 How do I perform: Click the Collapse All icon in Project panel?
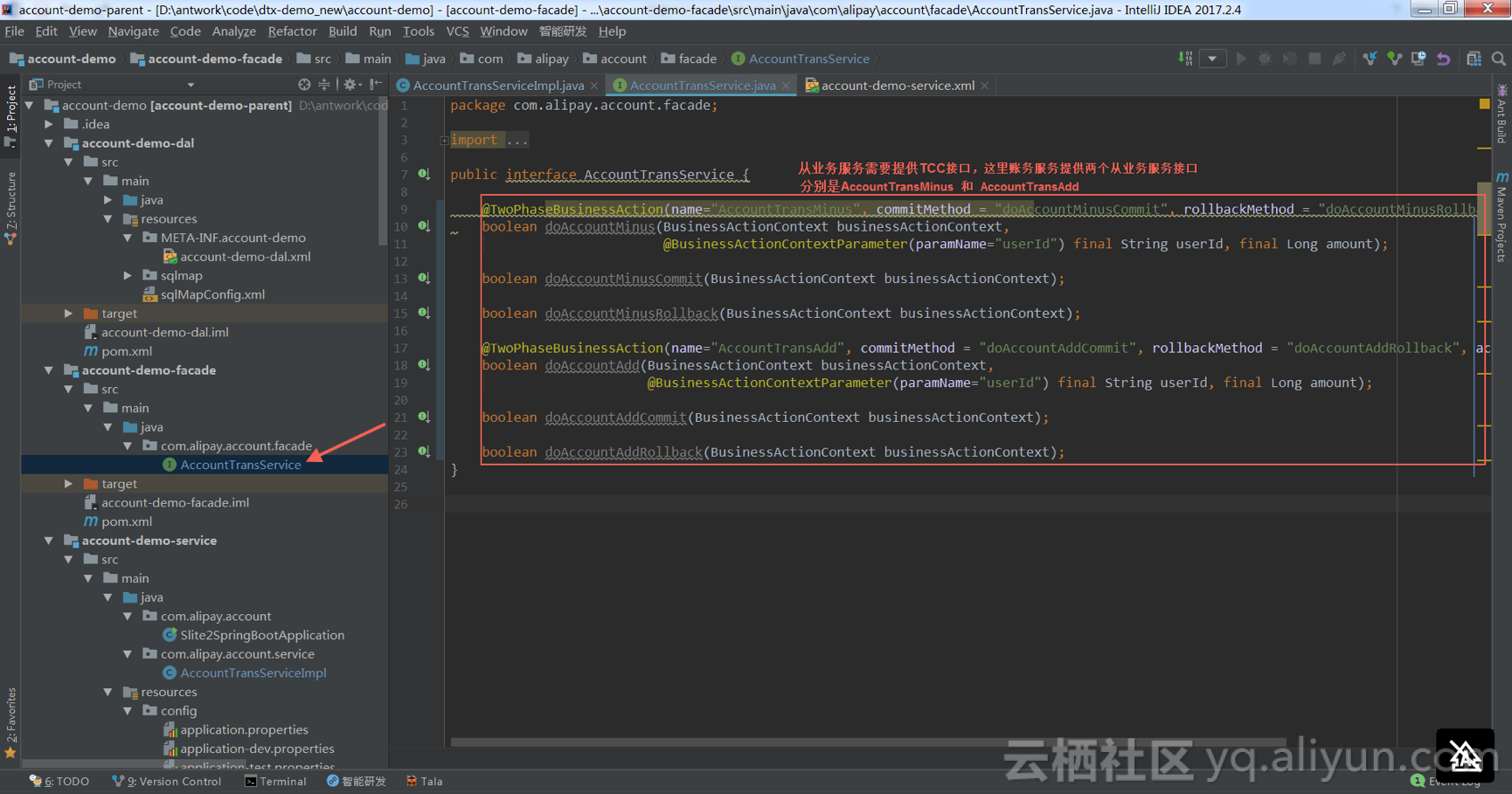coord(324,85)
